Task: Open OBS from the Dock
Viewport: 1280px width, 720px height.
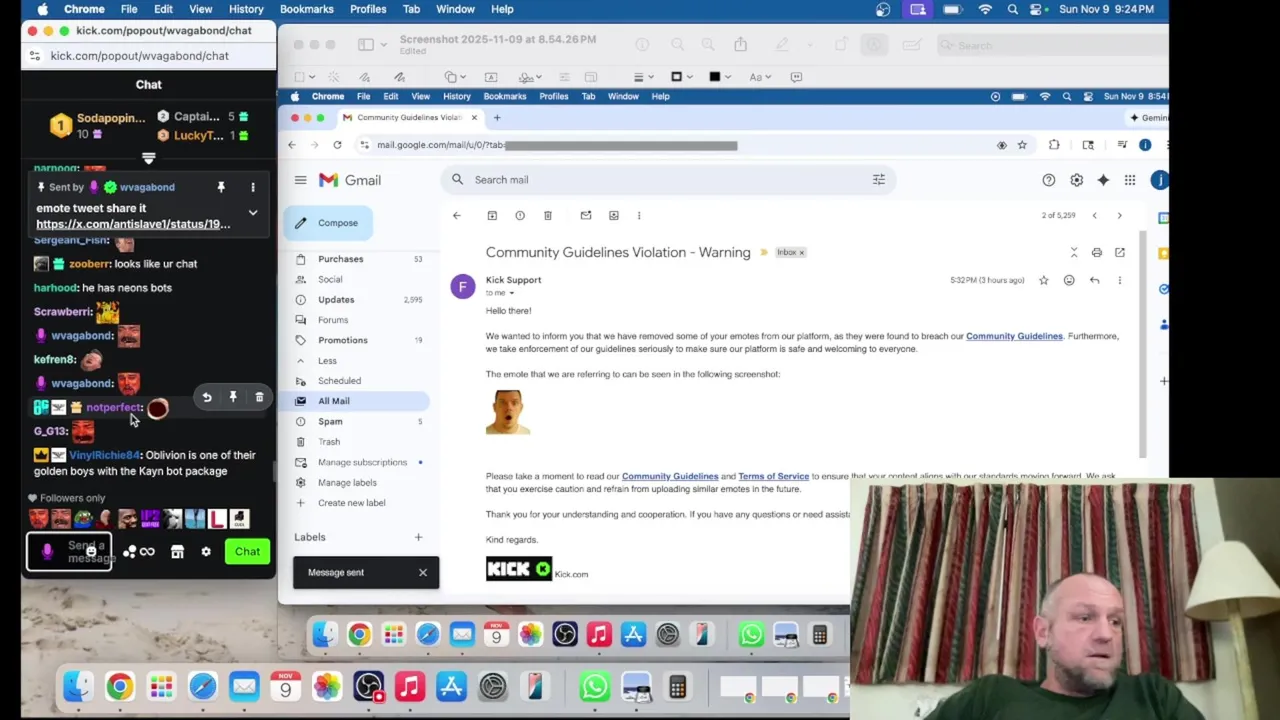Action: tap(368, 686)
